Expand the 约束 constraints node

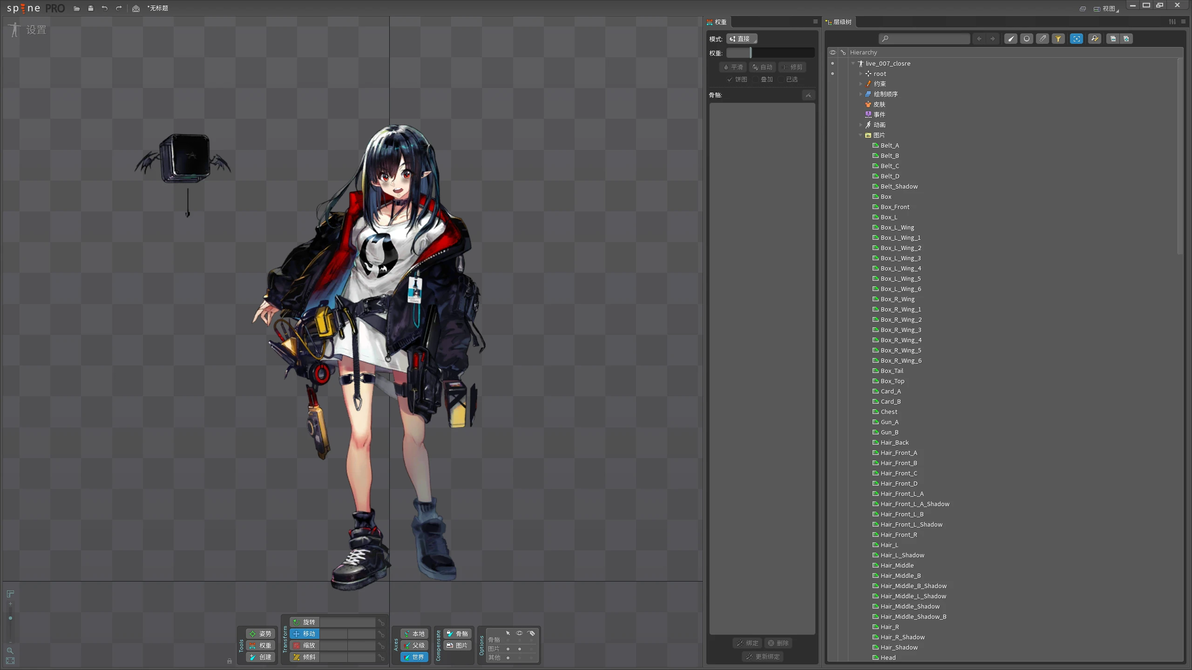861,84
